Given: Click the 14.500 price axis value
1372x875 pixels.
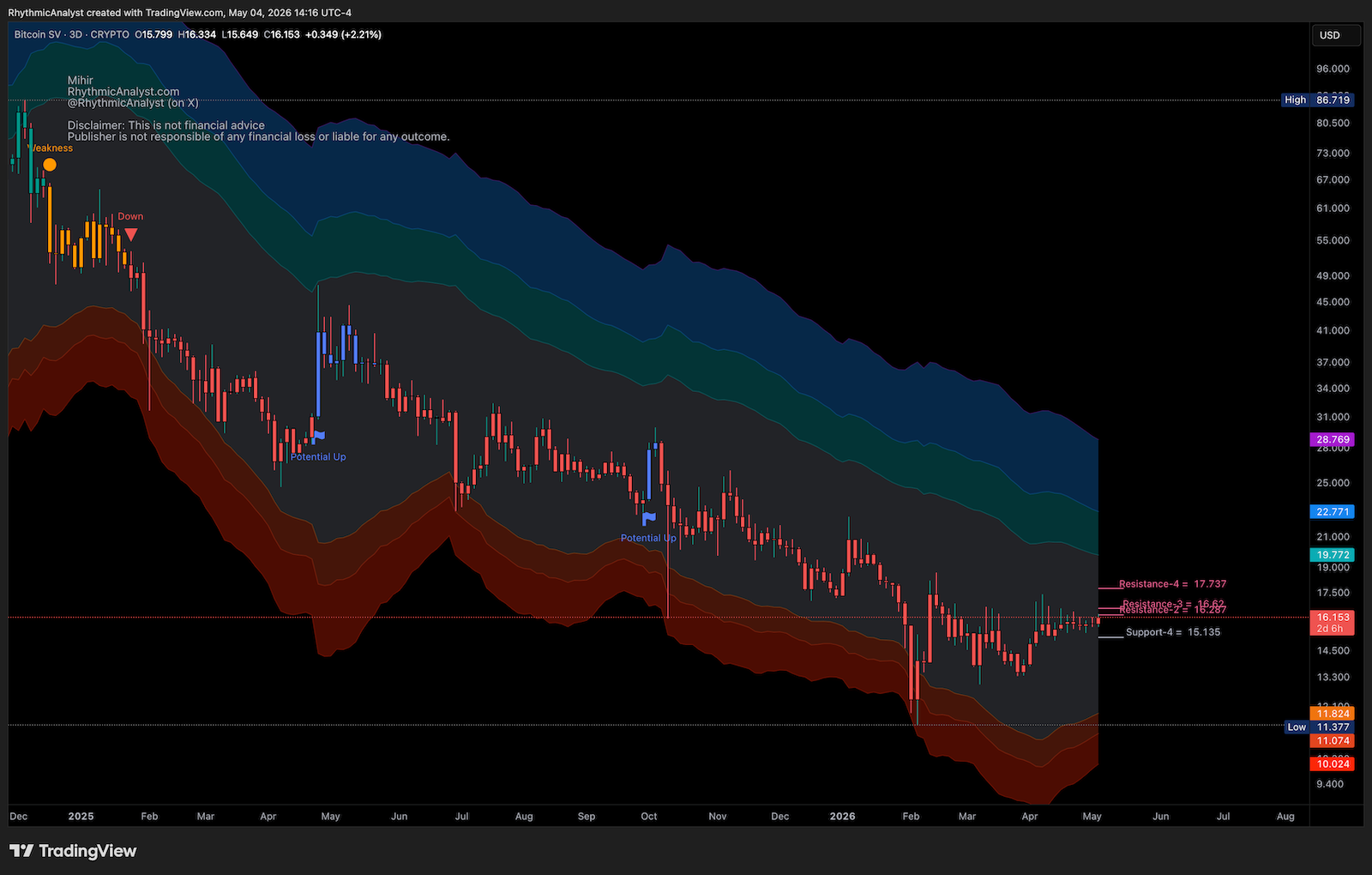Looking at the screenshot, I should pyautogui.click(x=1333, y=651).
